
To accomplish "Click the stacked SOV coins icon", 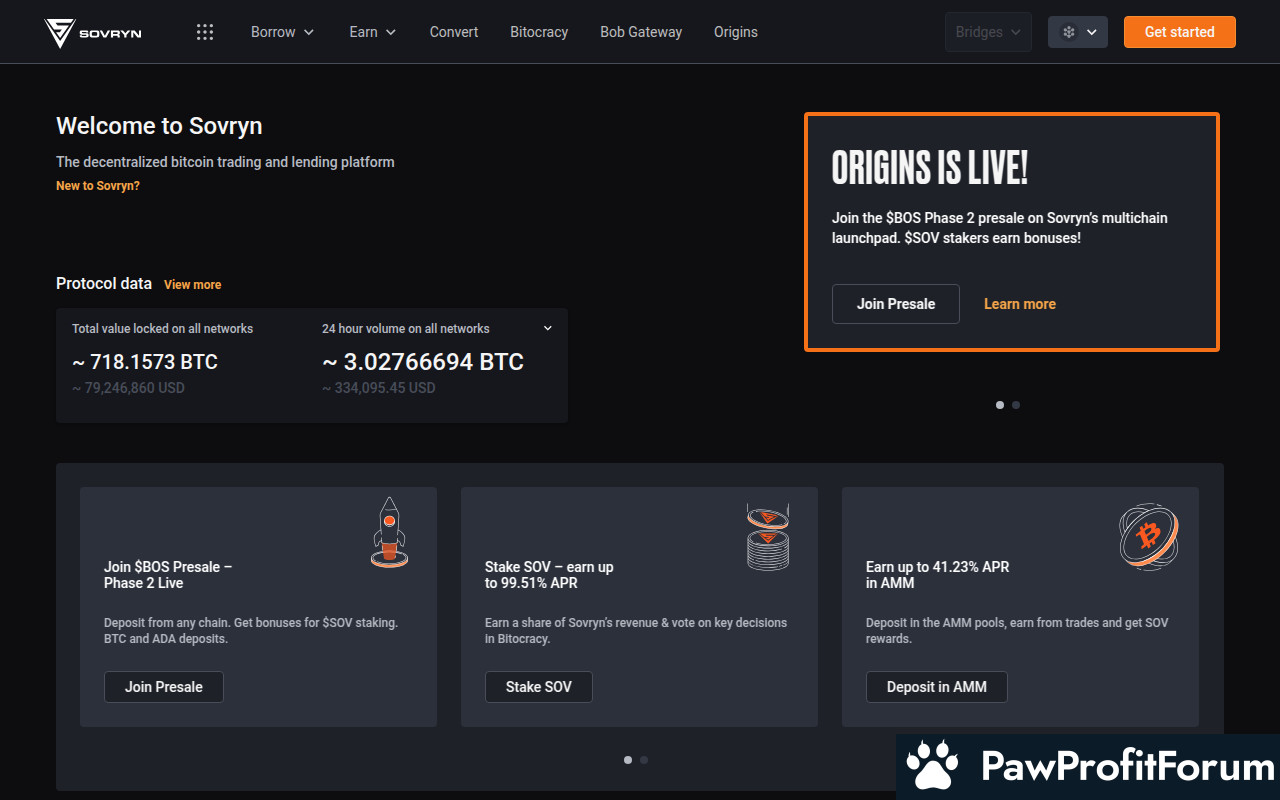I will [x=767, y=537].
